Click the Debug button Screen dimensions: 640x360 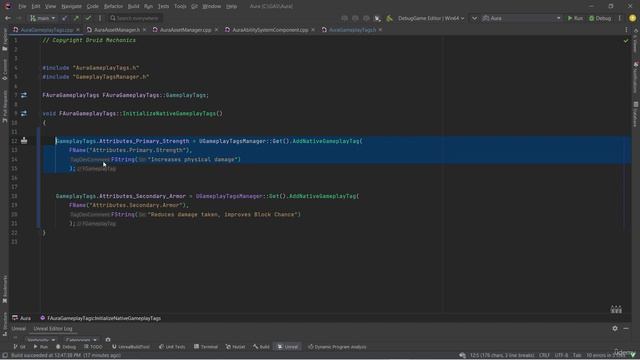click(600, 18)
